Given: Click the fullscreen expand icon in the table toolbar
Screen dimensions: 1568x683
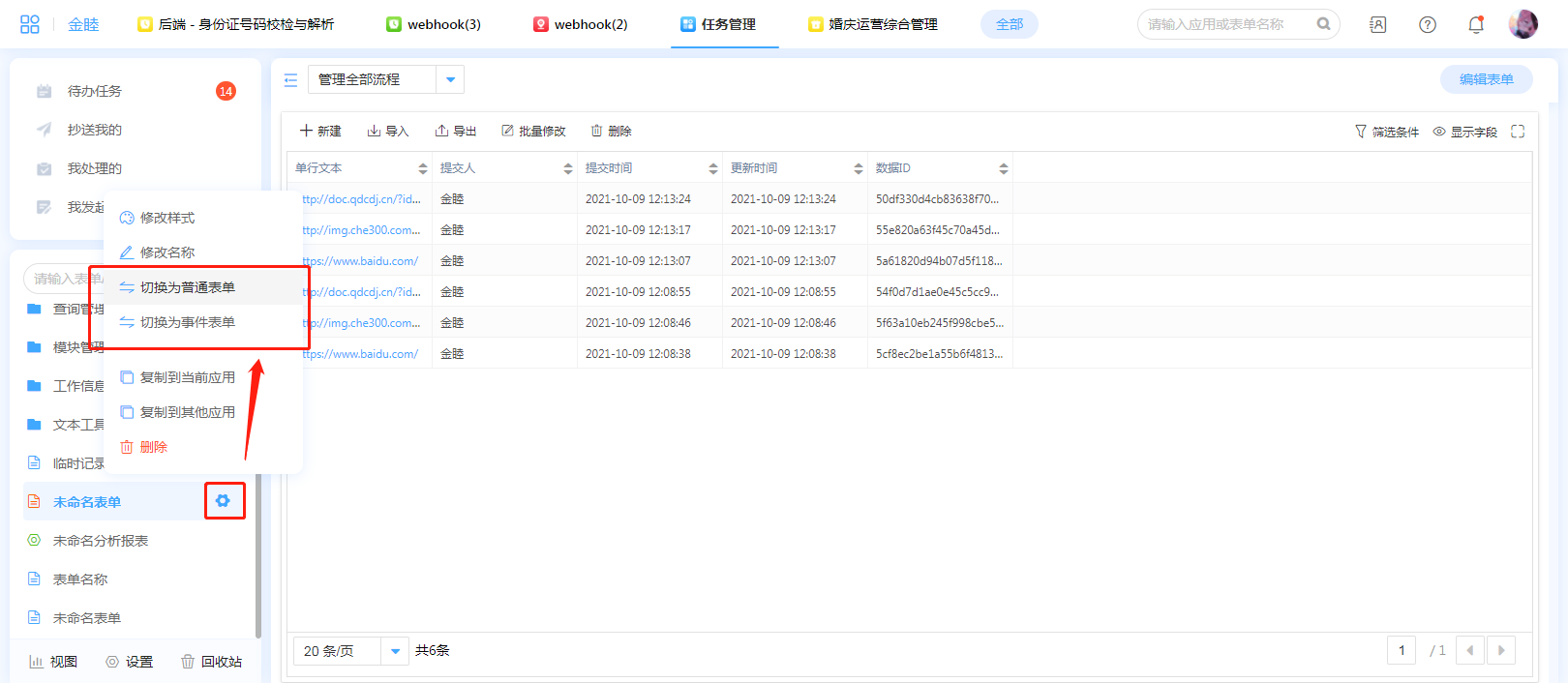Looking at the screenshot, I should pos(1517,132).
